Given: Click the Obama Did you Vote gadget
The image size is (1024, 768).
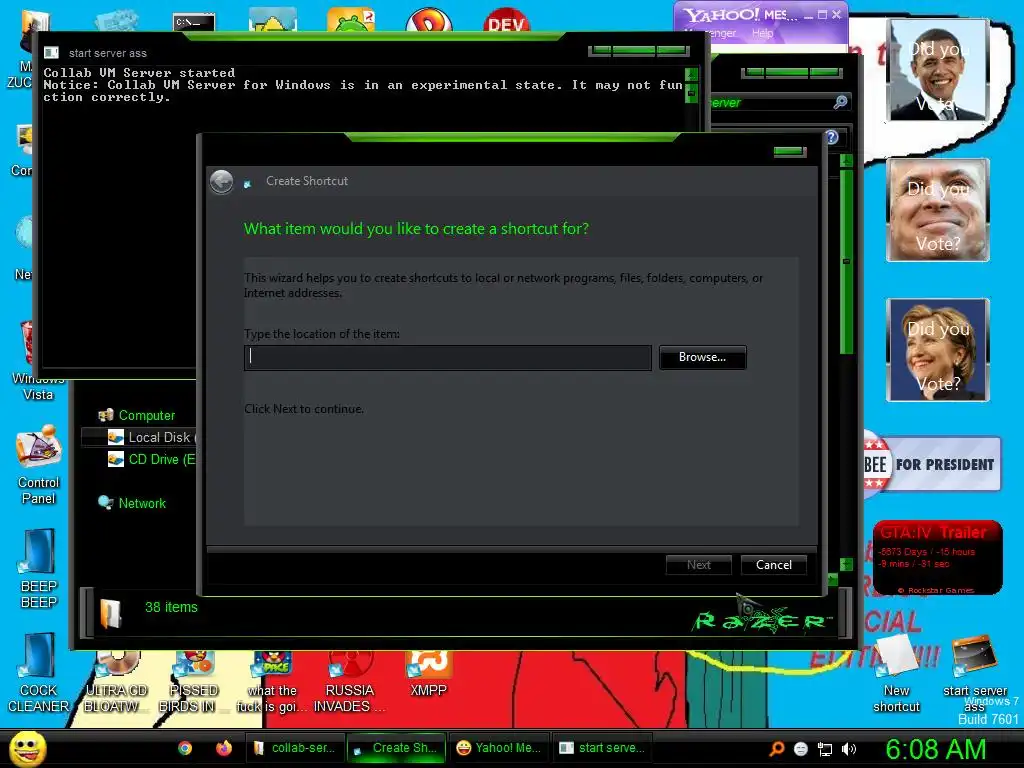Looking at the screenshot, I should tap(938, 69).
